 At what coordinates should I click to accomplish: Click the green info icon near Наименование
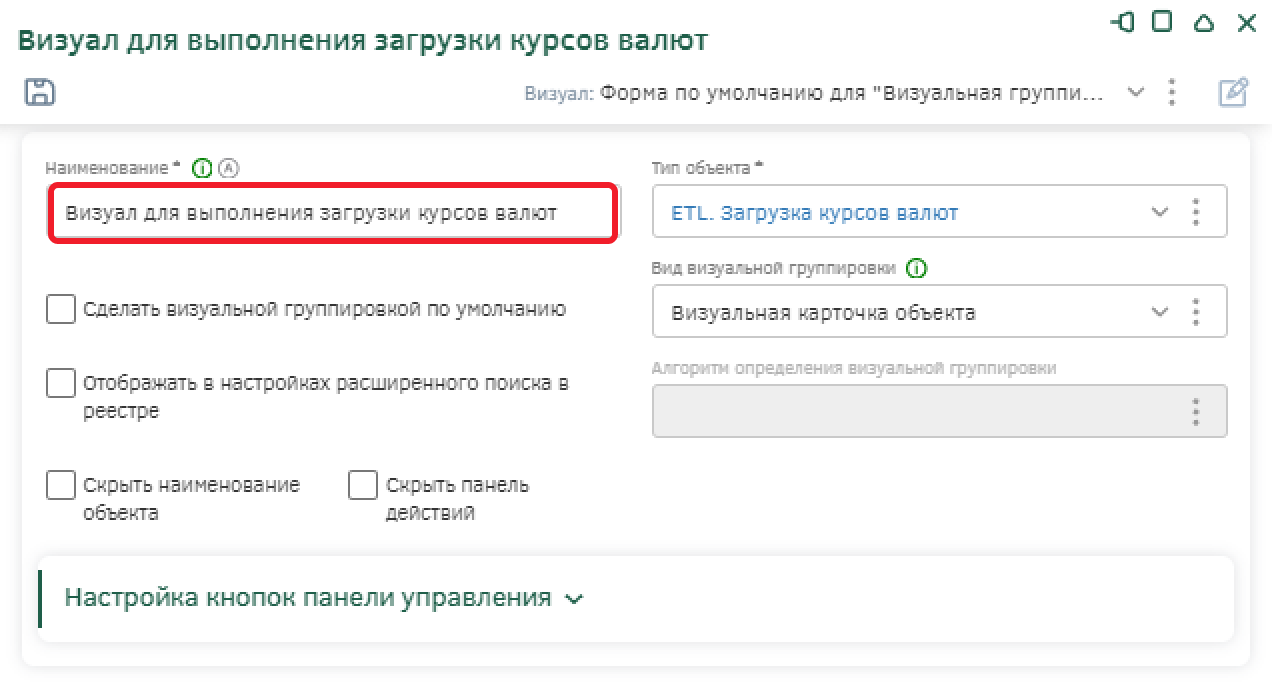(x=203, y=168)
